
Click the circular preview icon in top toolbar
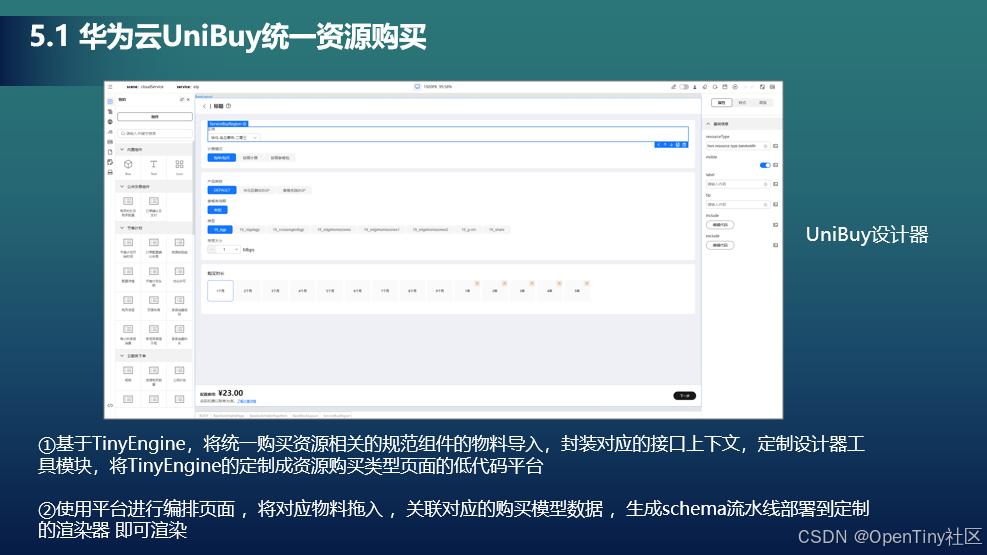(x=735, y=87)
